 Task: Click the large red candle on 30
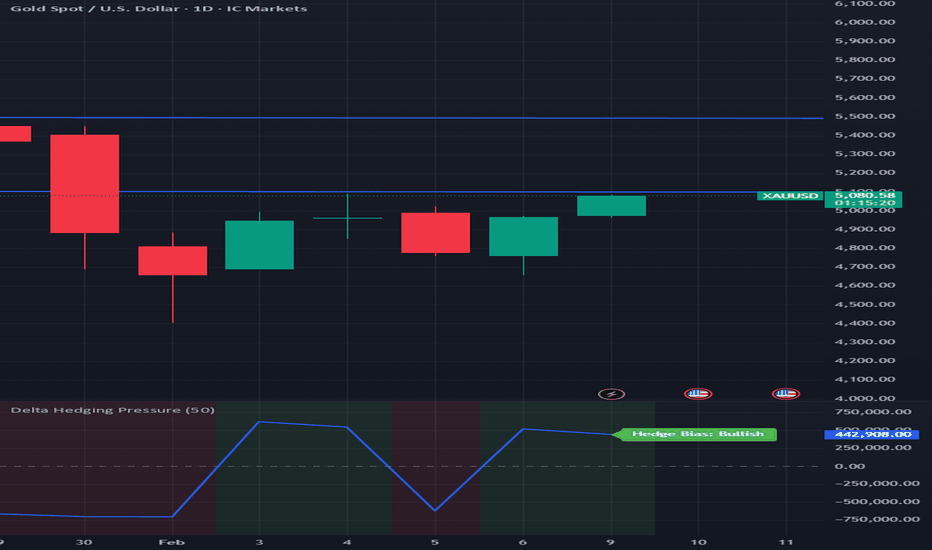[x=84, y=184]
